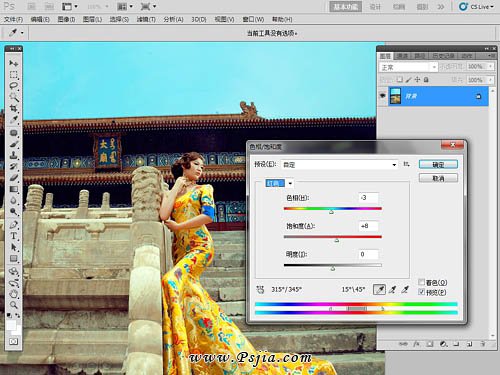Select the Zoom magnifier tool
This screenshot has width=500, height=375.
[13, 305]
